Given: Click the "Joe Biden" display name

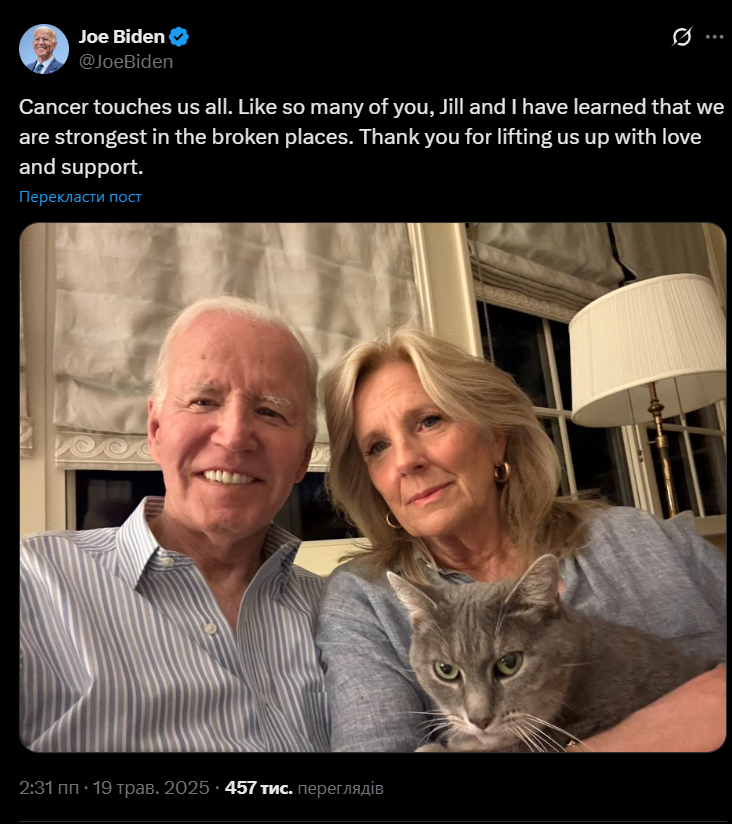Looking at the screenshot, I should [122, 37].
